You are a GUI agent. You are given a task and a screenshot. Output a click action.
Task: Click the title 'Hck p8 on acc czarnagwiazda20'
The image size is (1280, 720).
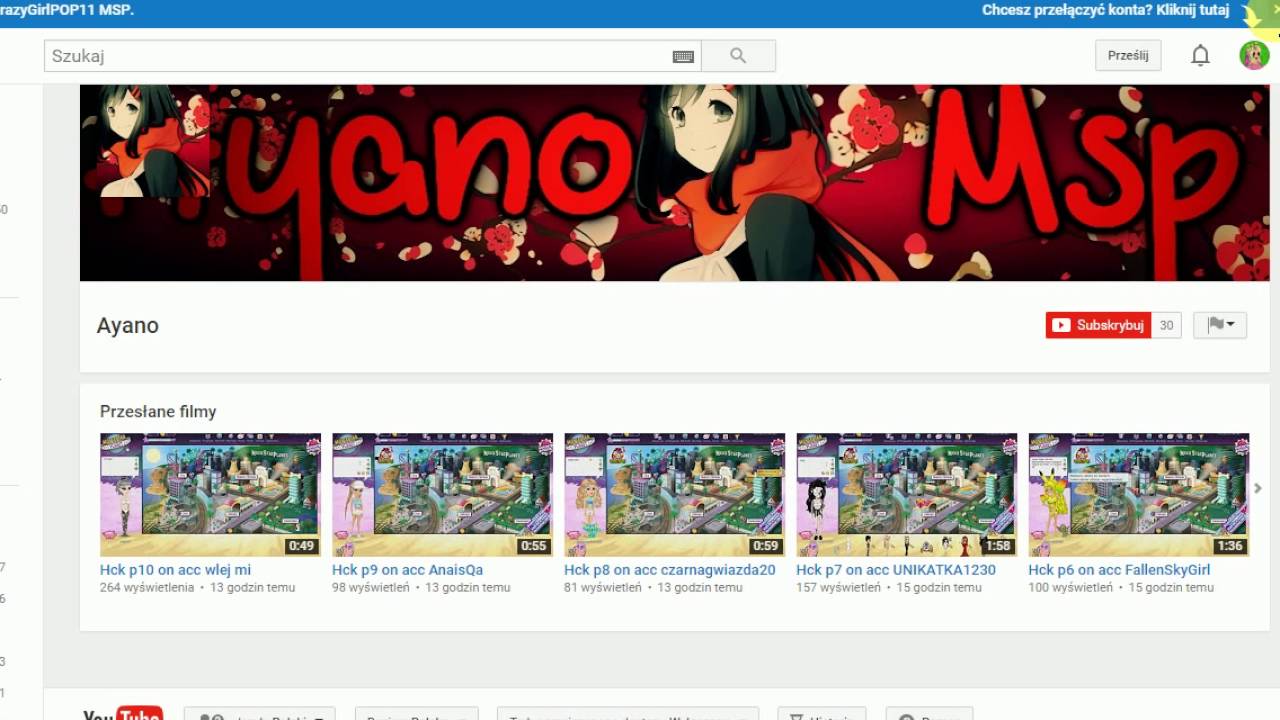pos(669,570)
